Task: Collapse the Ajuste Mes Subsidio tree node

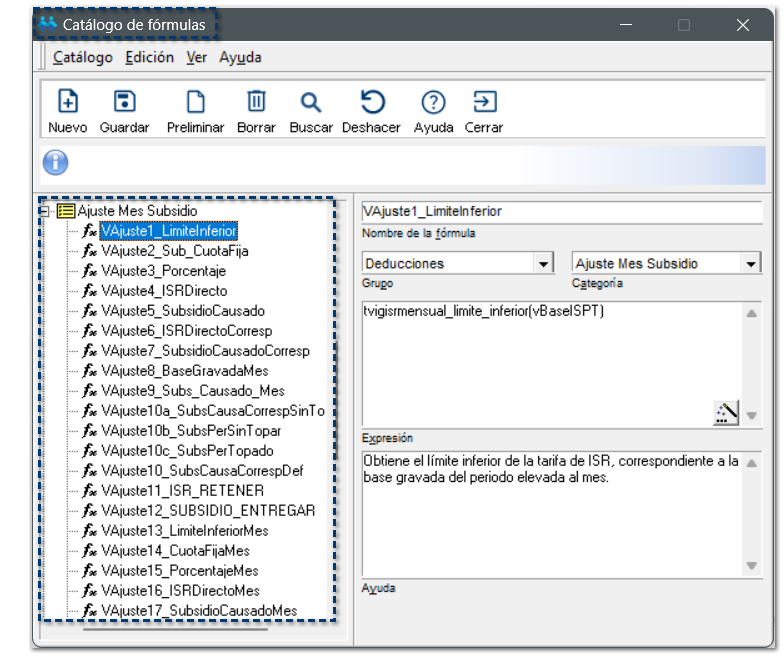Action: 44,212
